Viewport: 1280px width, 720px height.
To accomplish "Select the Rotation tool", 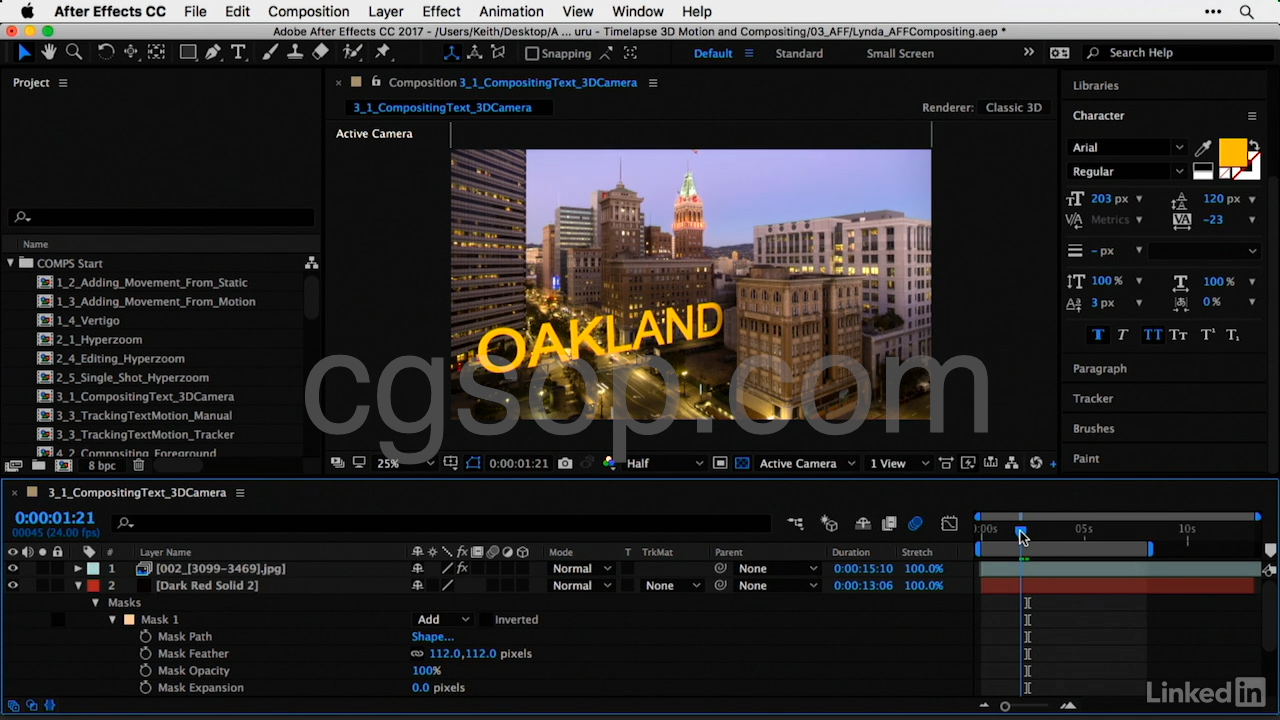I will 106,53.
